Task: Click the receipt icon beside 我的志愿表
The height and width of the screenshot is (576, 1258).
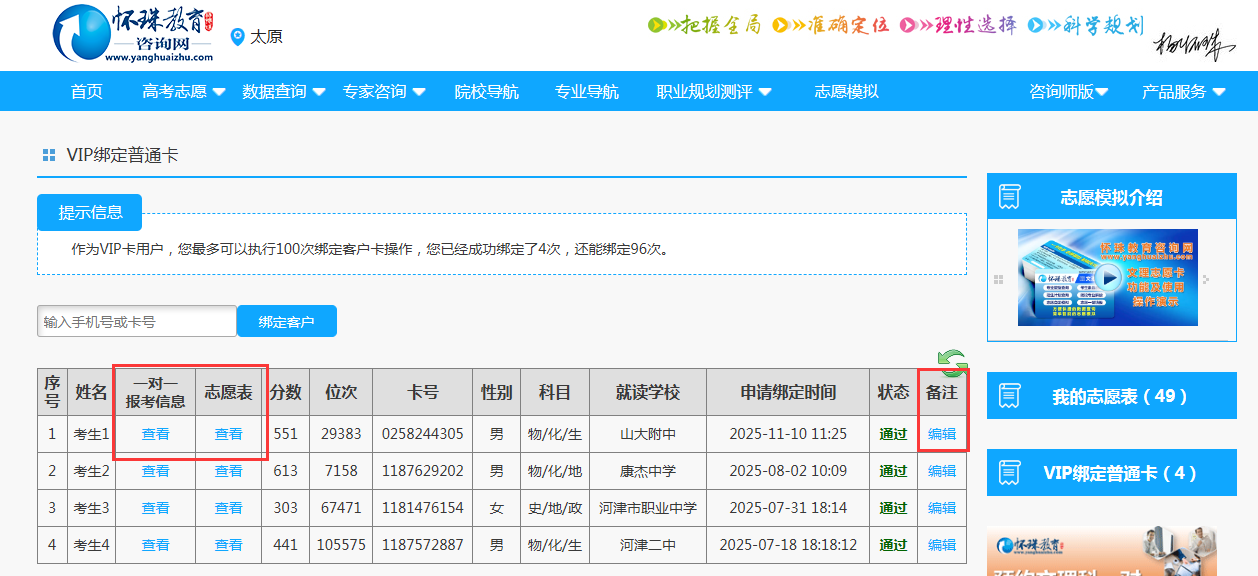Action: coord(1009,396)
